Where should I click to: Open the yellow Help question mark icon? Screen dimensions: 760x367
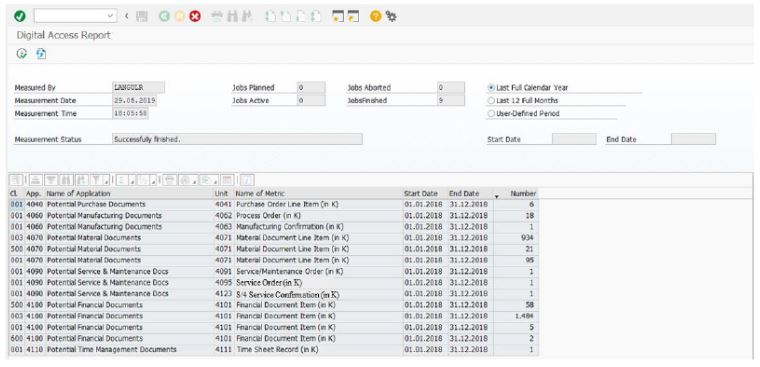point(376,16)
